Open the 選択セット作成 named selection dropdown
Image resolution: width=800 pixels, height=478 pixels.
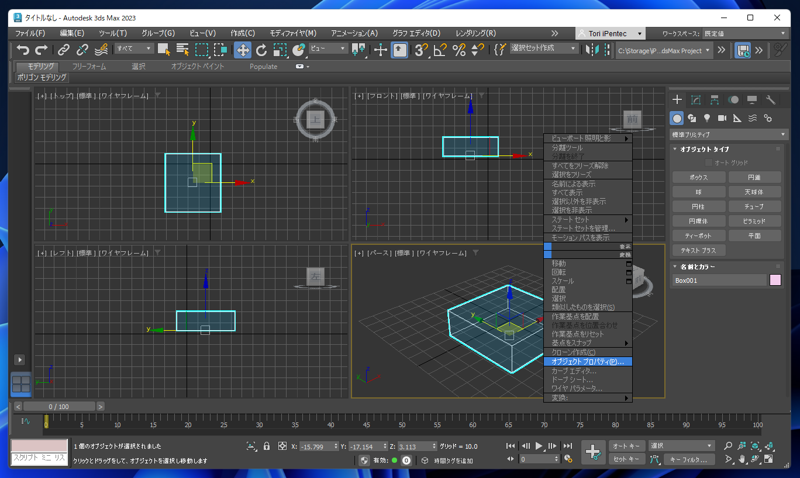click(x=543, y=48)
